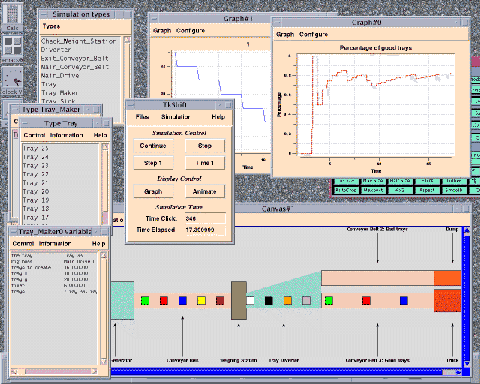Open Graph menu in Graph#1 window
This screenshot has height=384, width=480.
(162, 31)
